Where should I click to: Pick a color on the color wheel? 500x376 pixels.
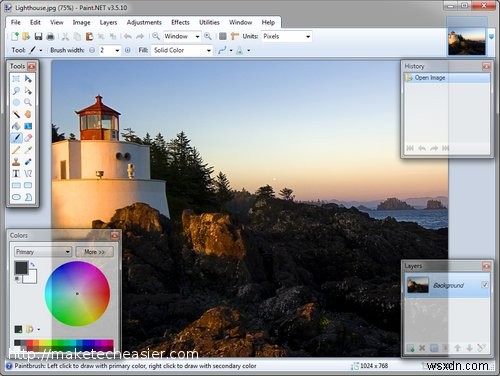point(77,294)
